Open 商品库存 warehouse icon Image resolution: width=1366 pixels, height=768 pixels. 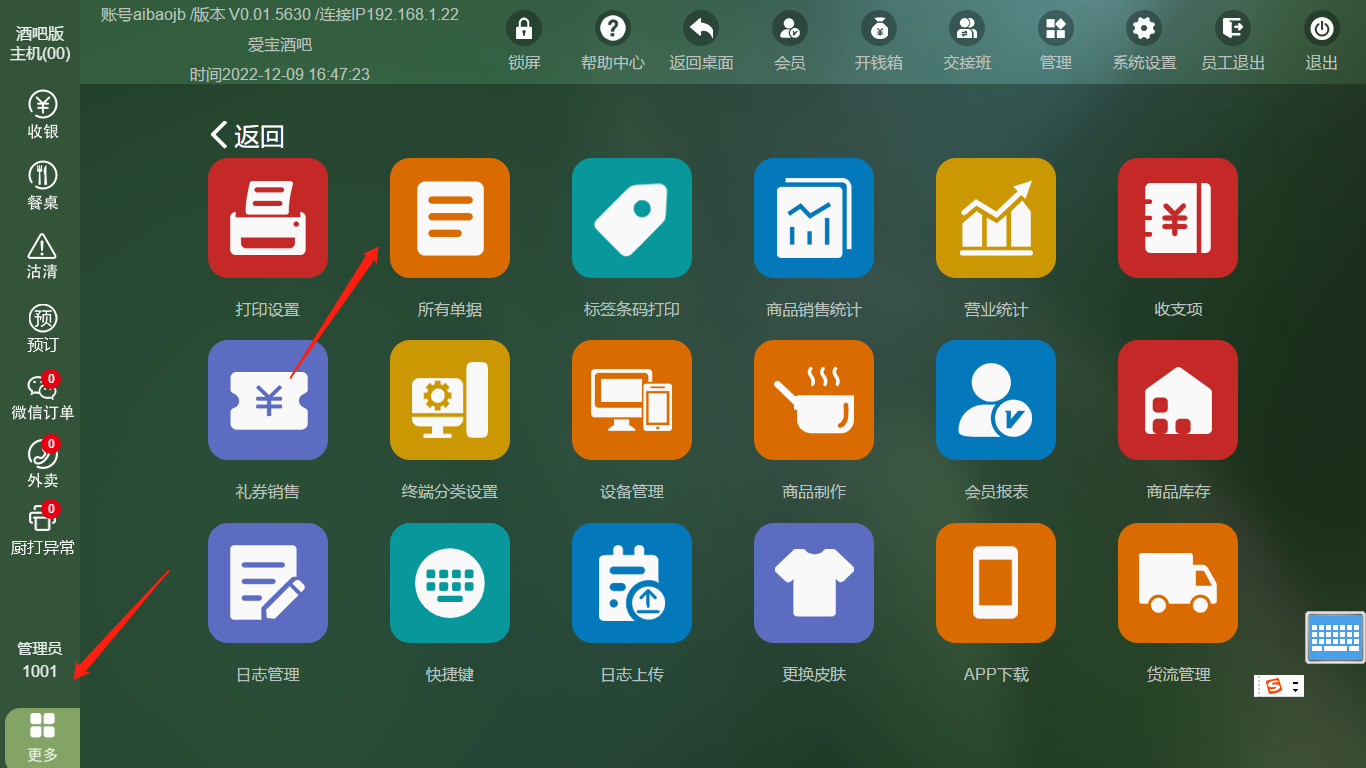tap(1178, 400)
